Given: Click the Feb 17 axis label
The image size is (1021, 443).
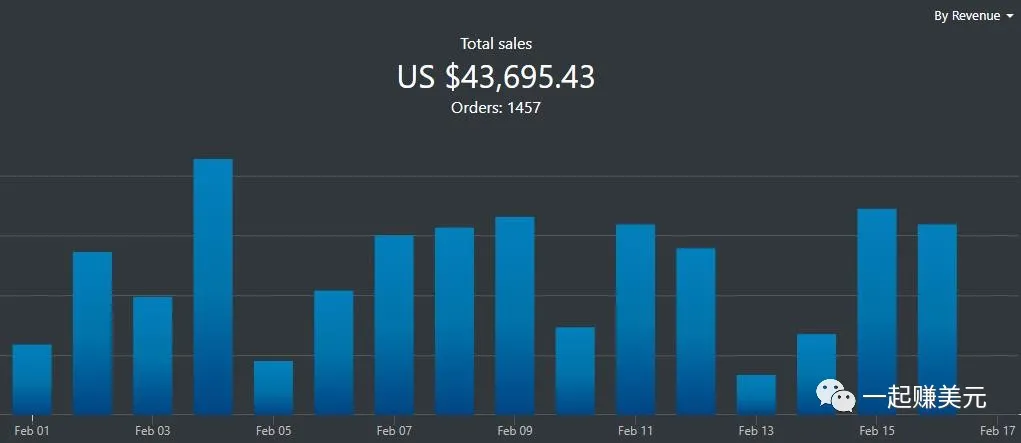Looking at the screenshot, I should [x=997, y=431].
